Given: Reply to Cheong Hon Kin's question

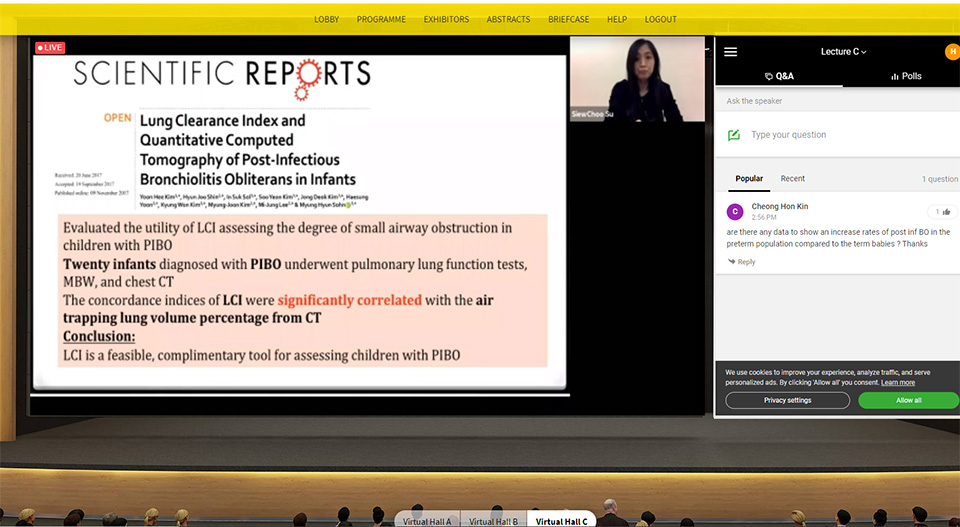Looking at the screenshot, I should click(741, 262).
